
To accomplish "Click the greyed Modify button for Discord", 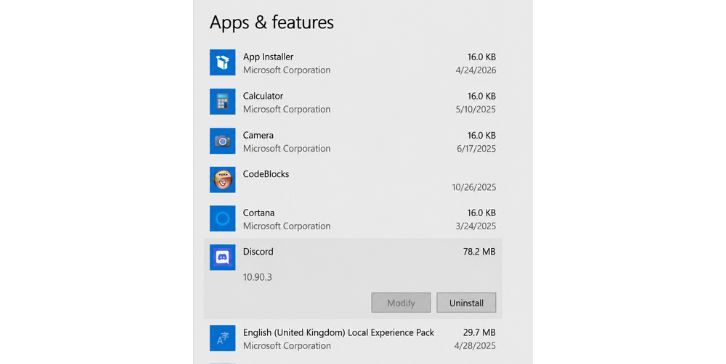I will point(401,303).
